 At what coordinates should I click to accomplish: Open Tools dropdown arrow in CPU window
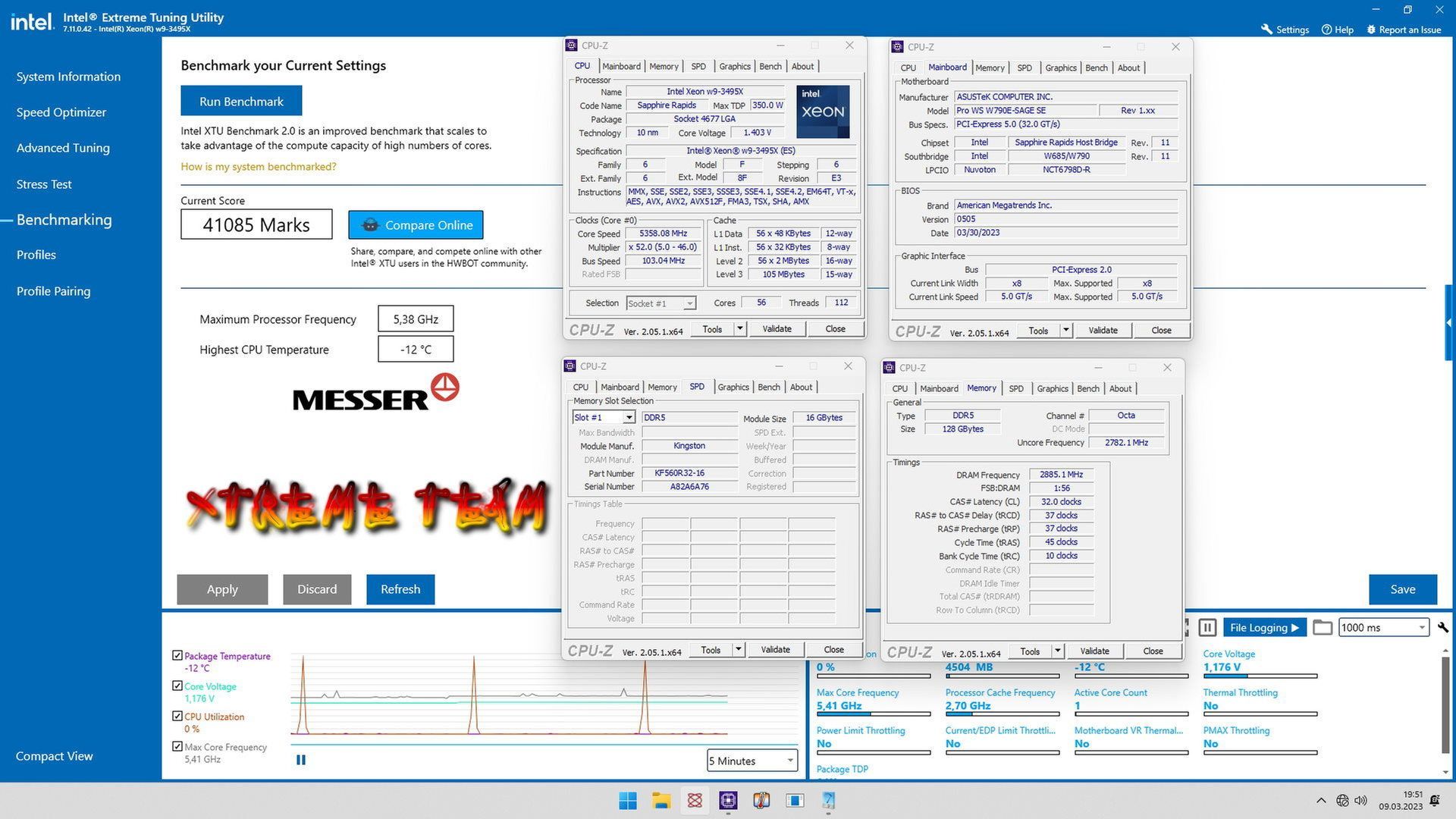[x=740, y=328]
